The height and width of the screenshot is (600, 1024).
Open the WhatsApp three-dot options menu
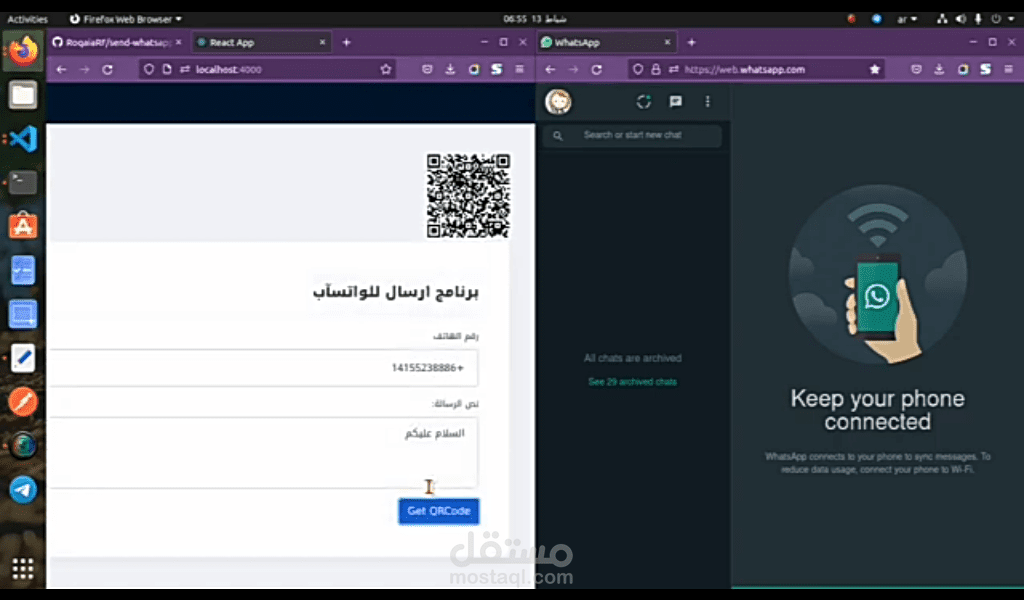(x=708, y=101)
